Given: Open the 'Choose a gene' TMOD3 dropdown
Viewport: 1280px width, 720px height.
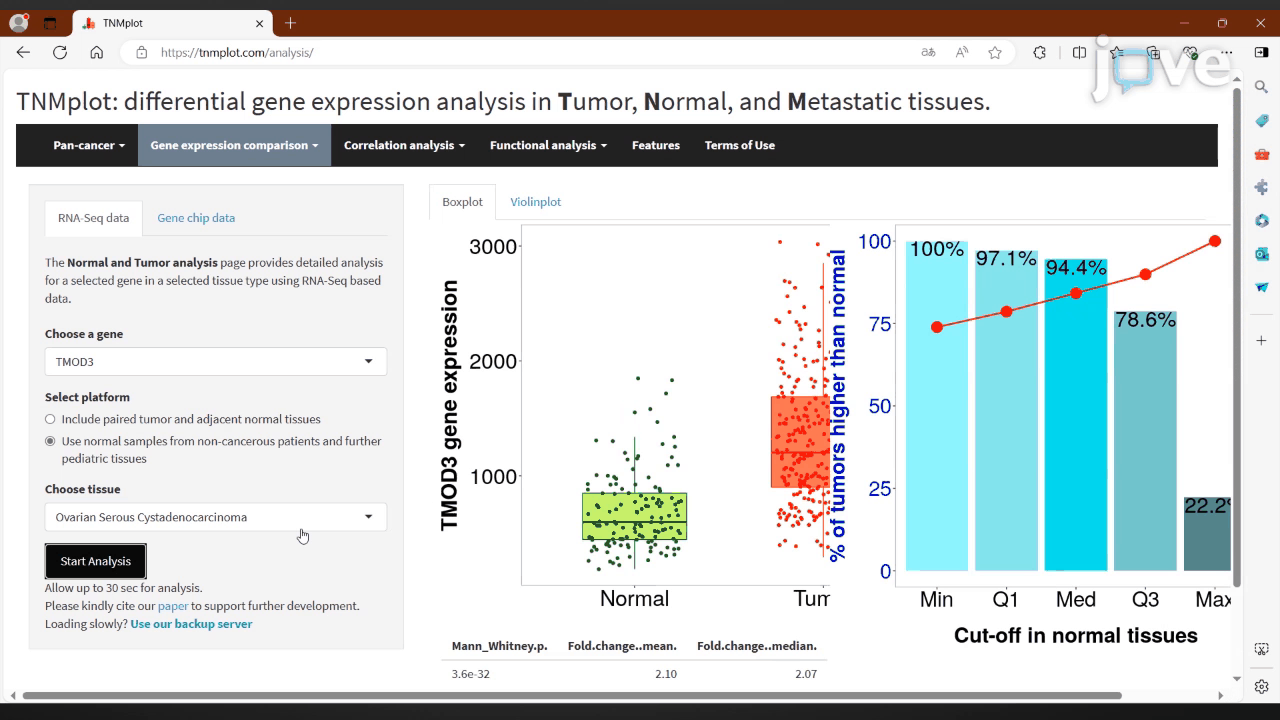Looking at the screenshot, I should tap(215, 362).
